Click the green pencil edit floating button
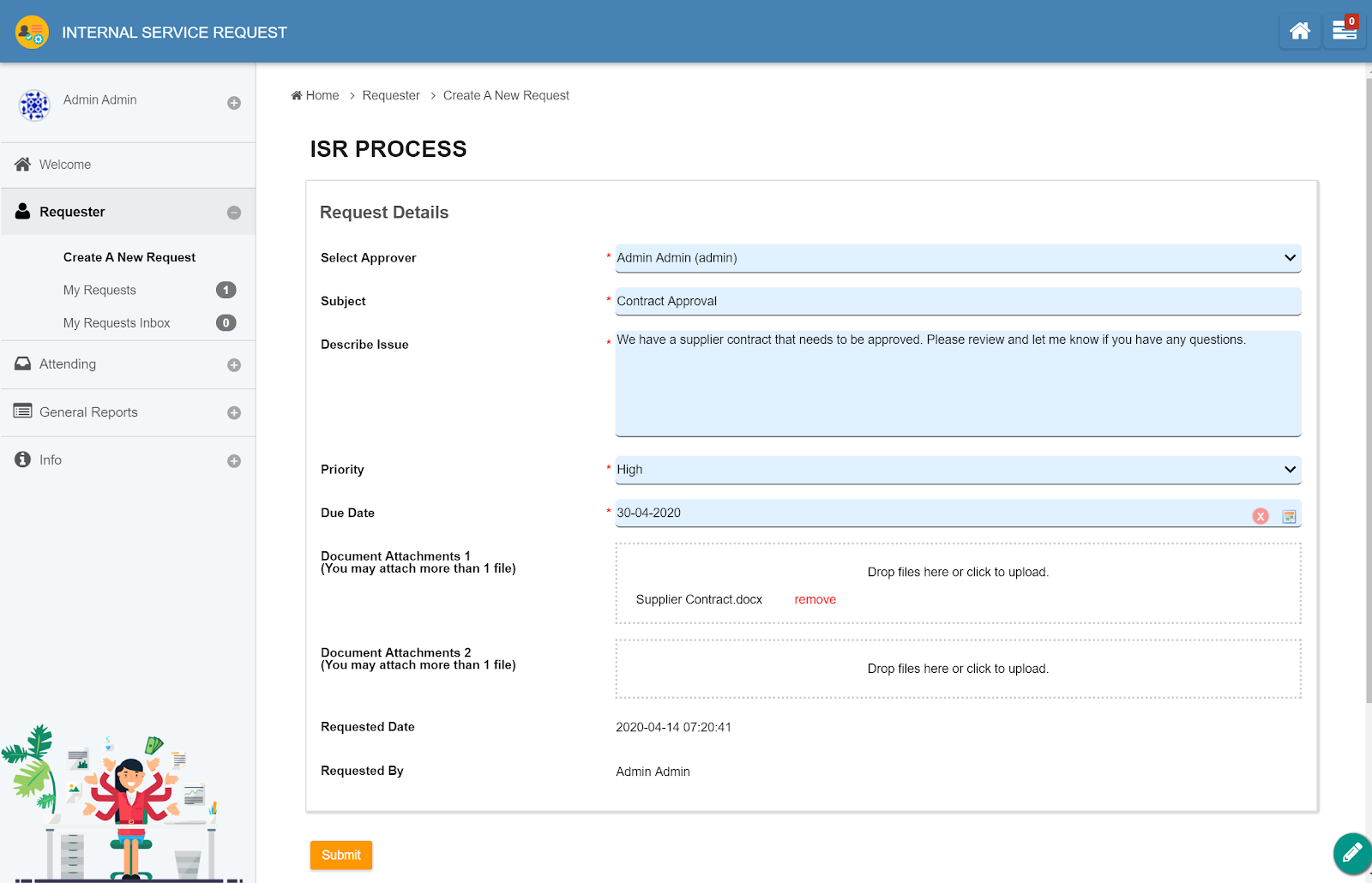1372x883 pixels. [1352, 853]
